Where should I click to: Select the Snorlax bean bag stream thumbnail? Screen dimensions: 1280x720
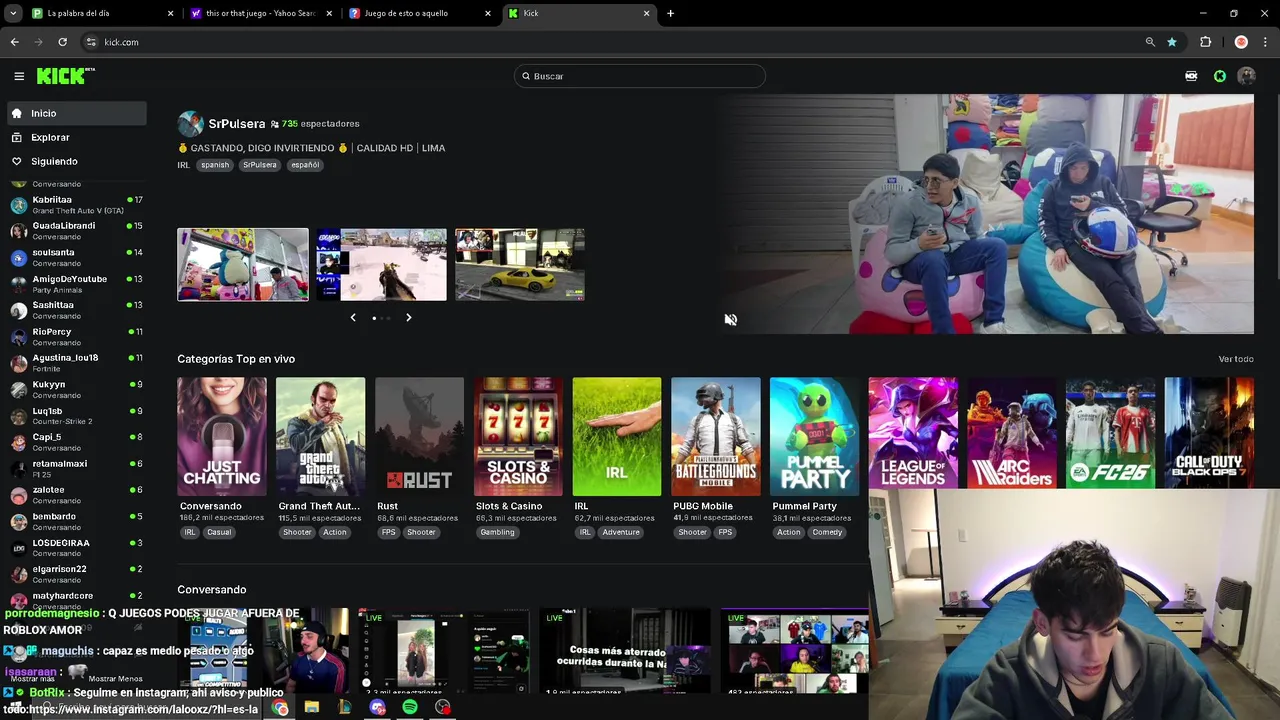(x=243, y=264)
